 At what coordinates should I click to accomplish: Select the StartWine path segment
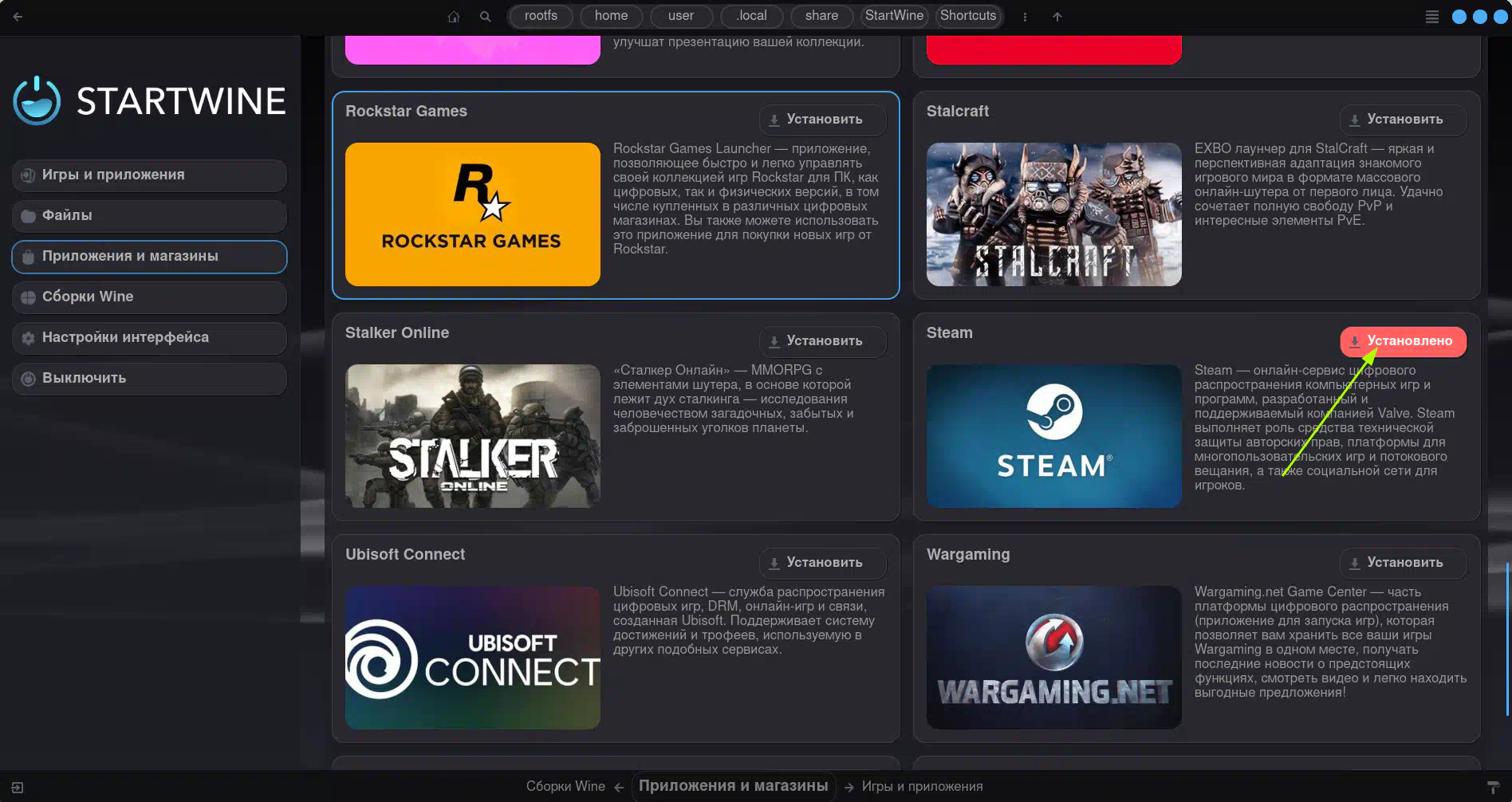tap(894, 16)
